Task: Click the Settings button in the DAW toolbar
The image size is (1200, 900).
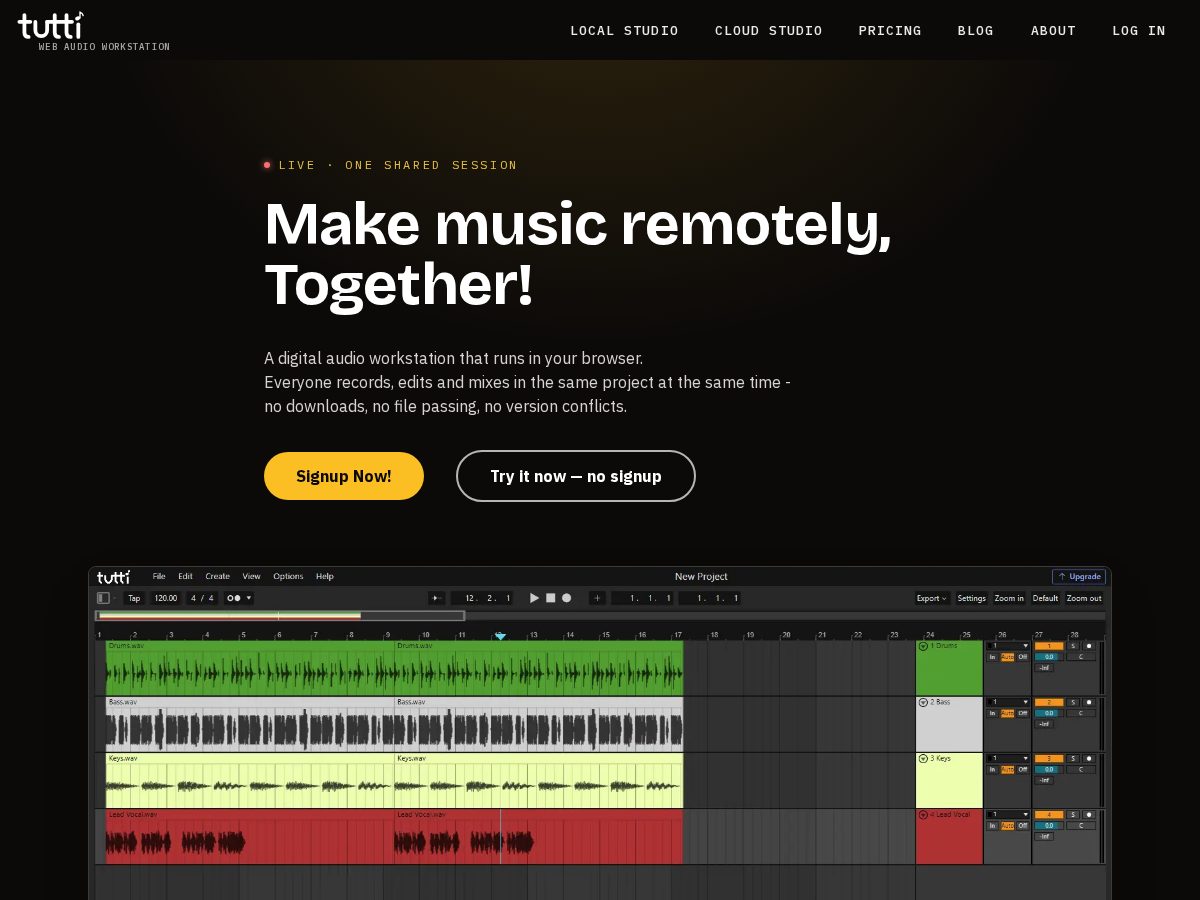Action: (x=971, y=598)
